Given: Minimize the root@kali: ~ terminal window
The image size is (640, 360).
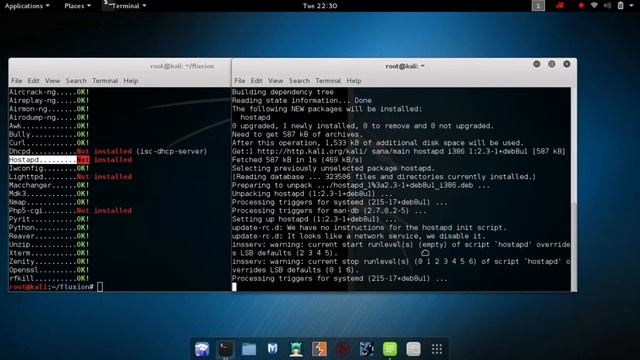Looking at the screenshot, I should (537, 64).
